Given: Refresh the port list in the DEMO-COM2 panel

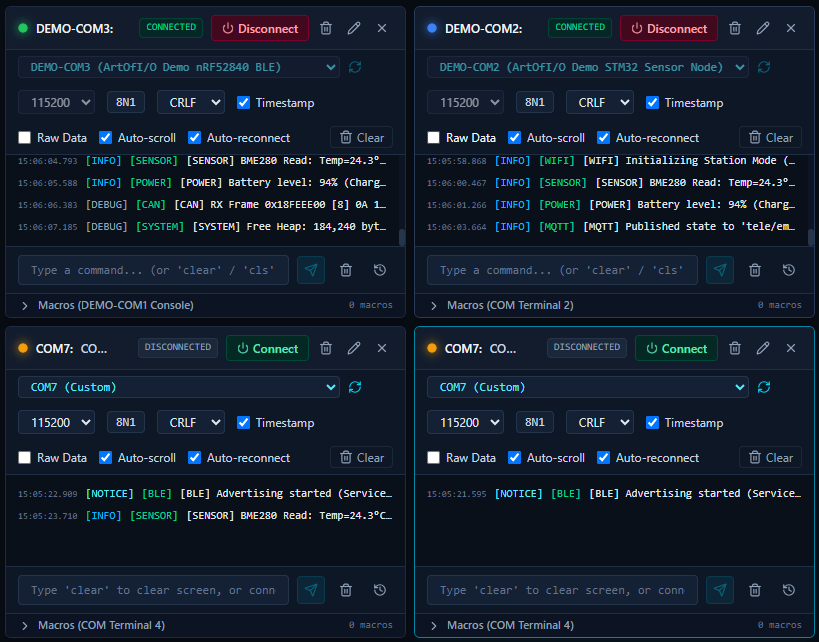Looking at the screenshot, I should [764, 67].
